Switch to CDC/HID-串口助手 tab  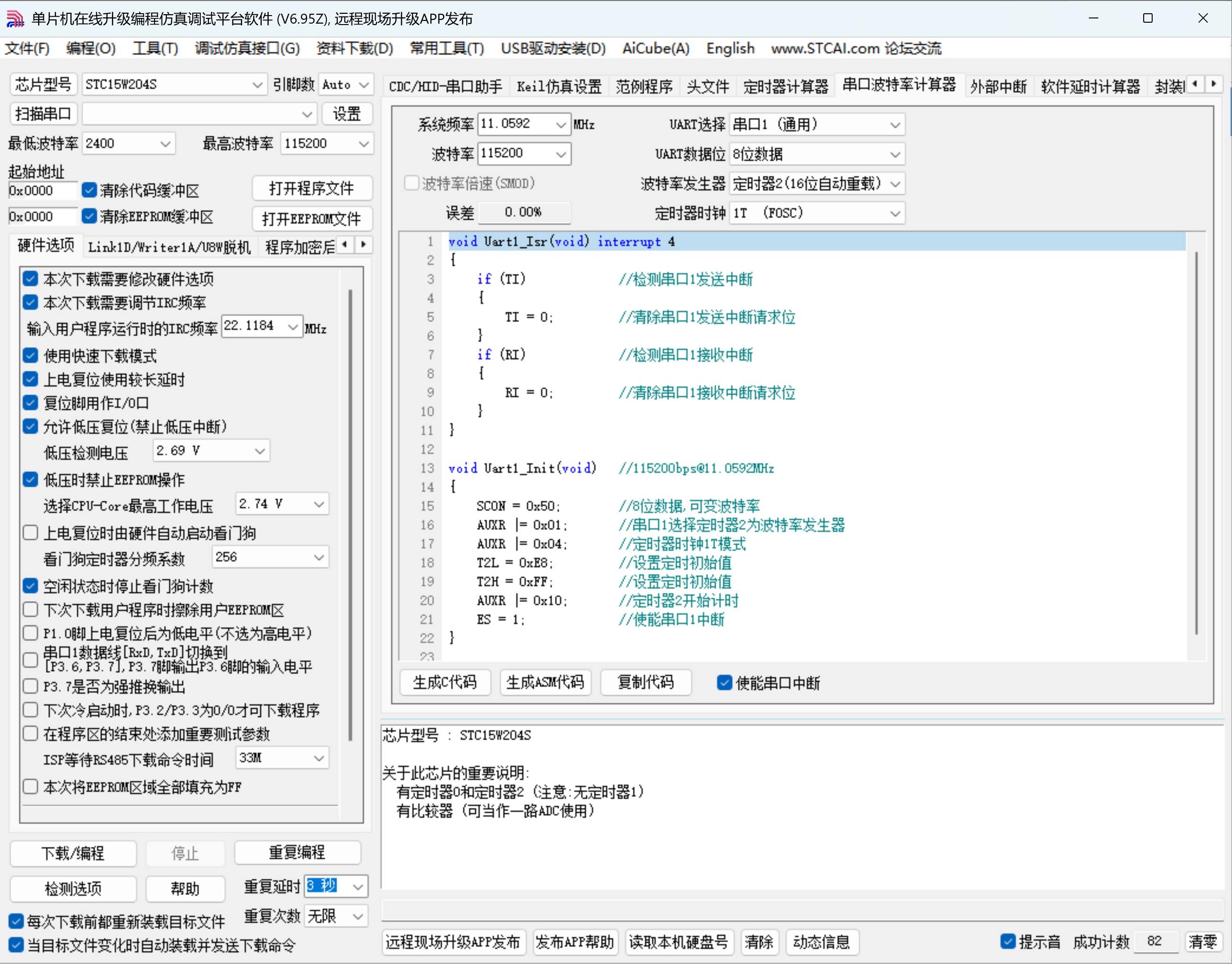(x=445, y=86)
